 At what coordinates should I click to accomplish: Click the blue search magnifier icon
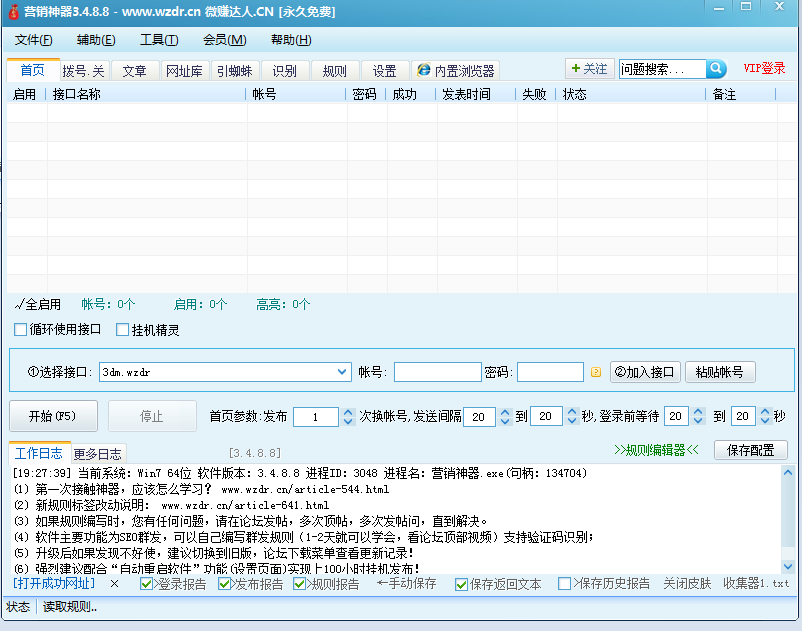tap(716, 69)
